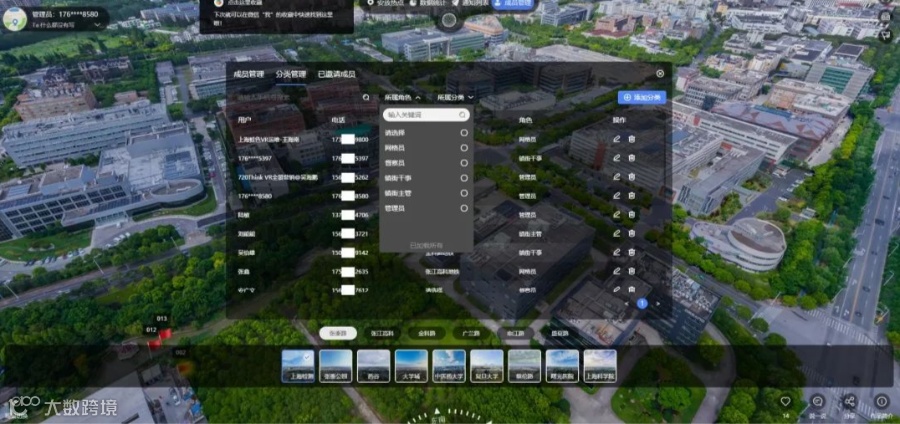Delete the member with phone ending 9142
Viewport: 900px width, 424px height.
click(631, 252)
